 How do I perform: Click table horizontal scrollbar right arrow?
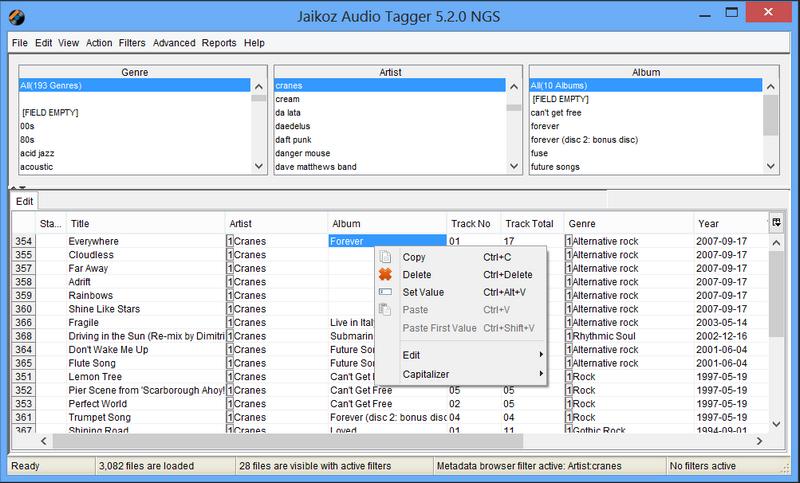(x=759, y=441)
